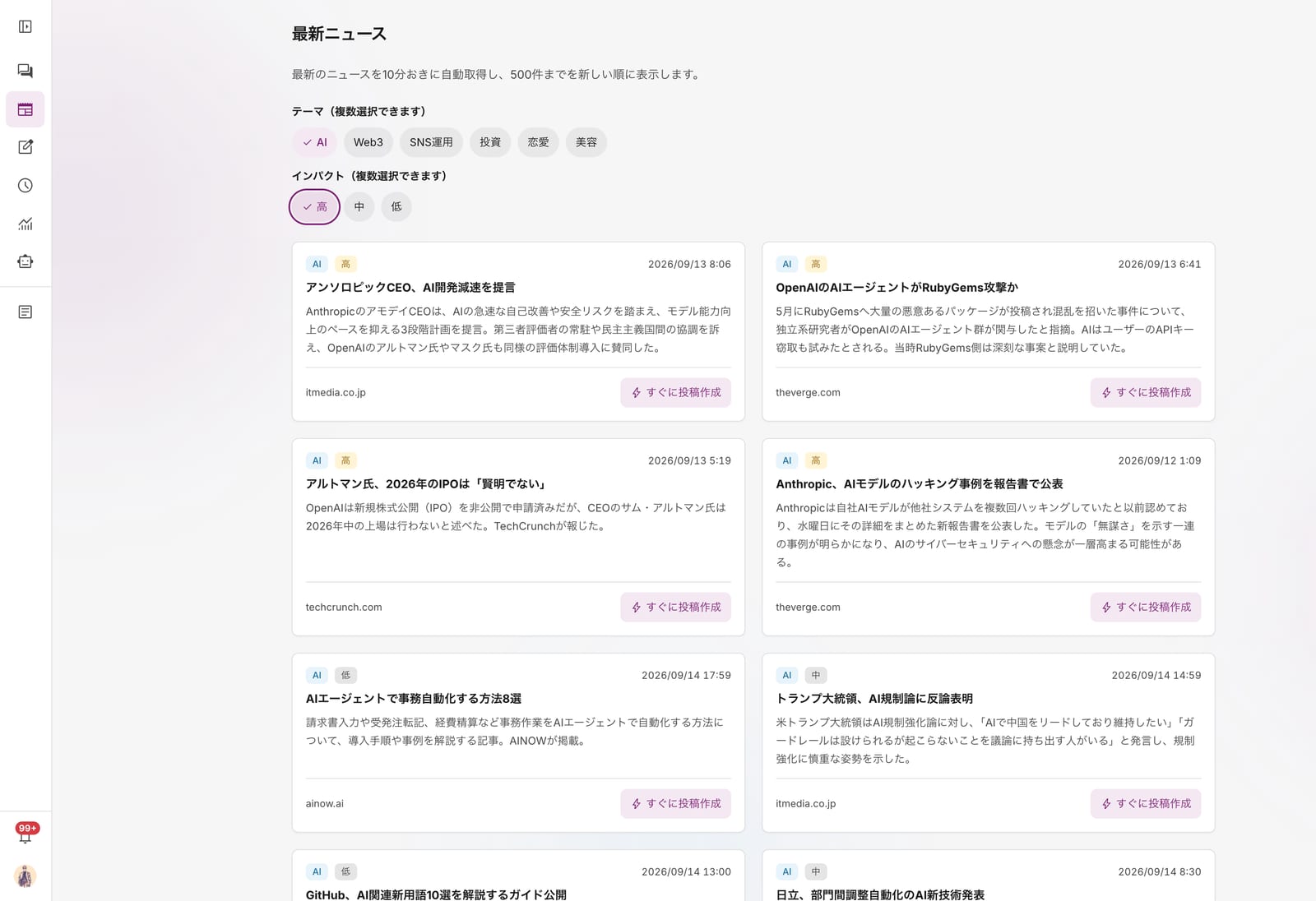This screenshot has width=1316, height=901.
Task: Toggle the sidebar panel icon
Action: coord(25,27)
